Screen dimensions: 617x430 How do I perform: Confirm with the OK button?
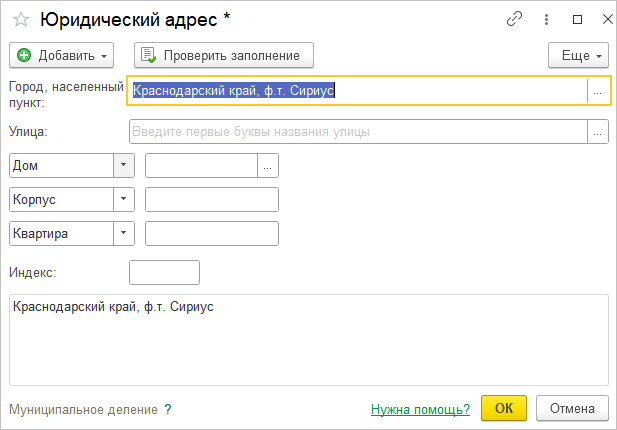pos(504,408)
